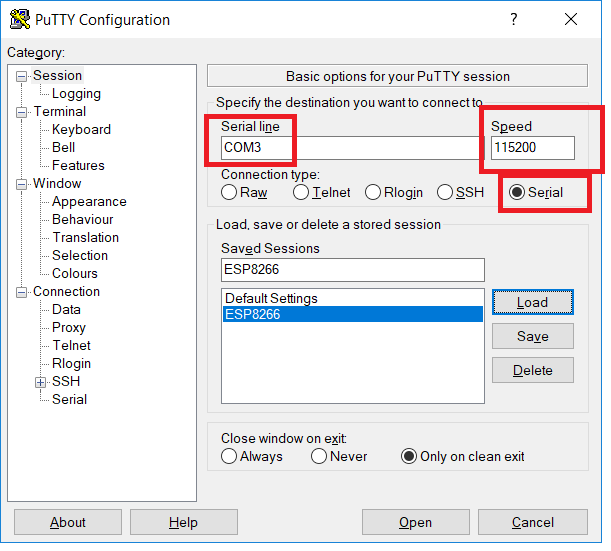Screen dimensions: 611x551
Task: Close the PuTTY Configuration window
Action: 571,19
